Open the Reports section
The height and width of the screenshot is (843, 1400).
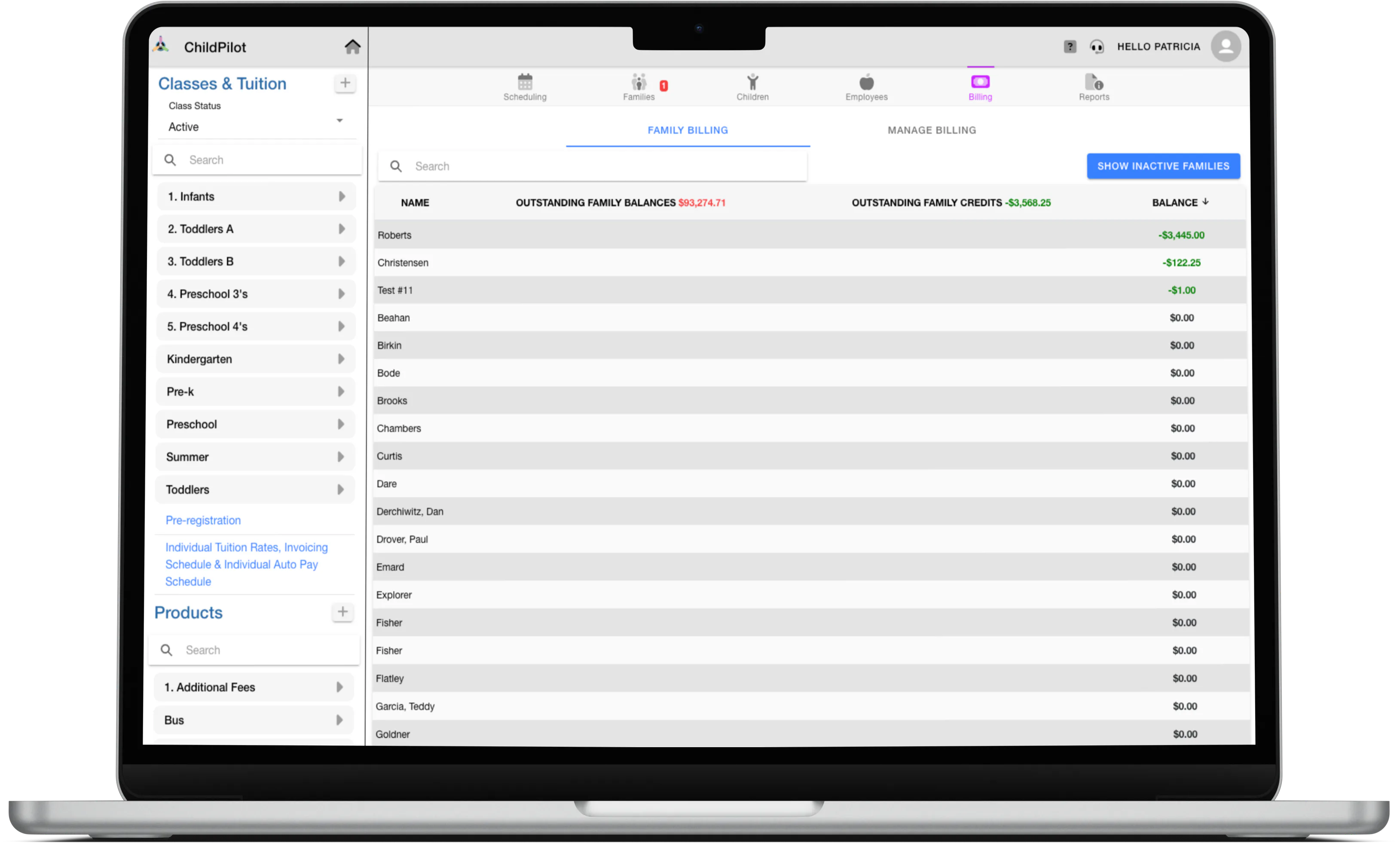click(x=1094, y=87)
